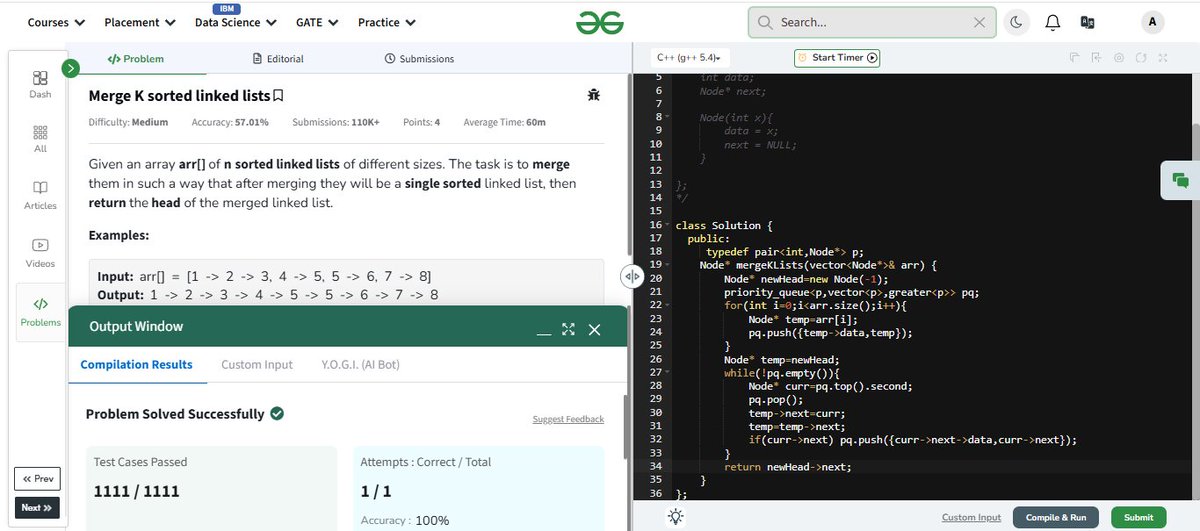This screenshot has width=1200, height=531.
Task: Select the Custom Input tab
Action: tap(257, 364)
